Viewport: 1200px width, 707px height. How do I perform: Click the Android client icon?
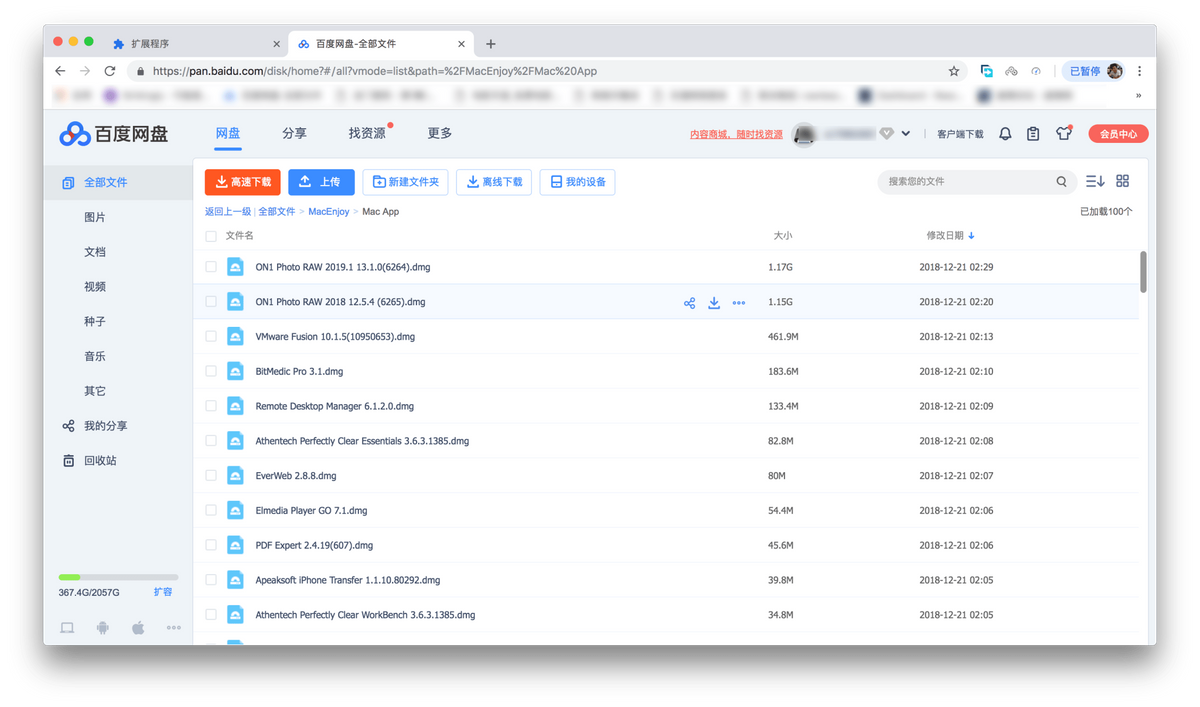(x=102, y=628)
